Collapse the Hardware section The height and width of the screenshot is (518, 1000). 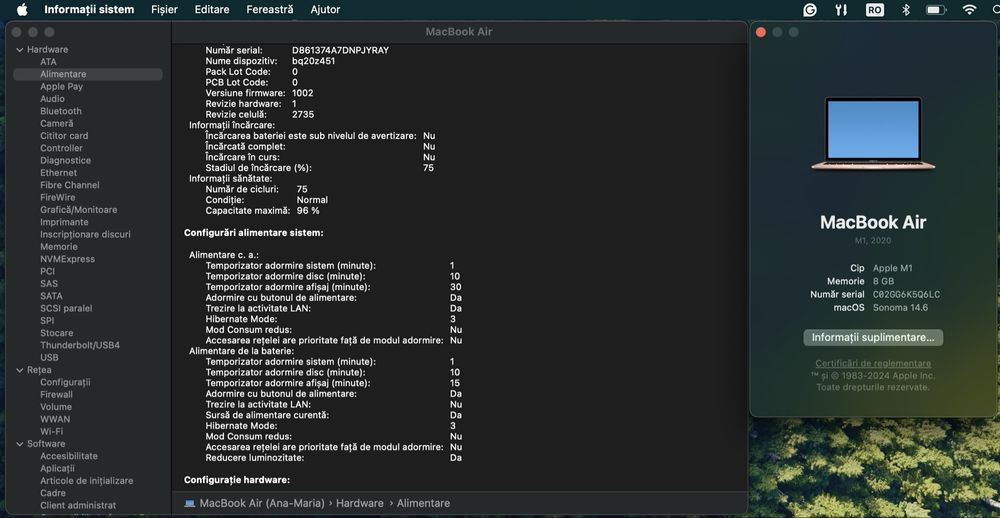coord(19,50)
